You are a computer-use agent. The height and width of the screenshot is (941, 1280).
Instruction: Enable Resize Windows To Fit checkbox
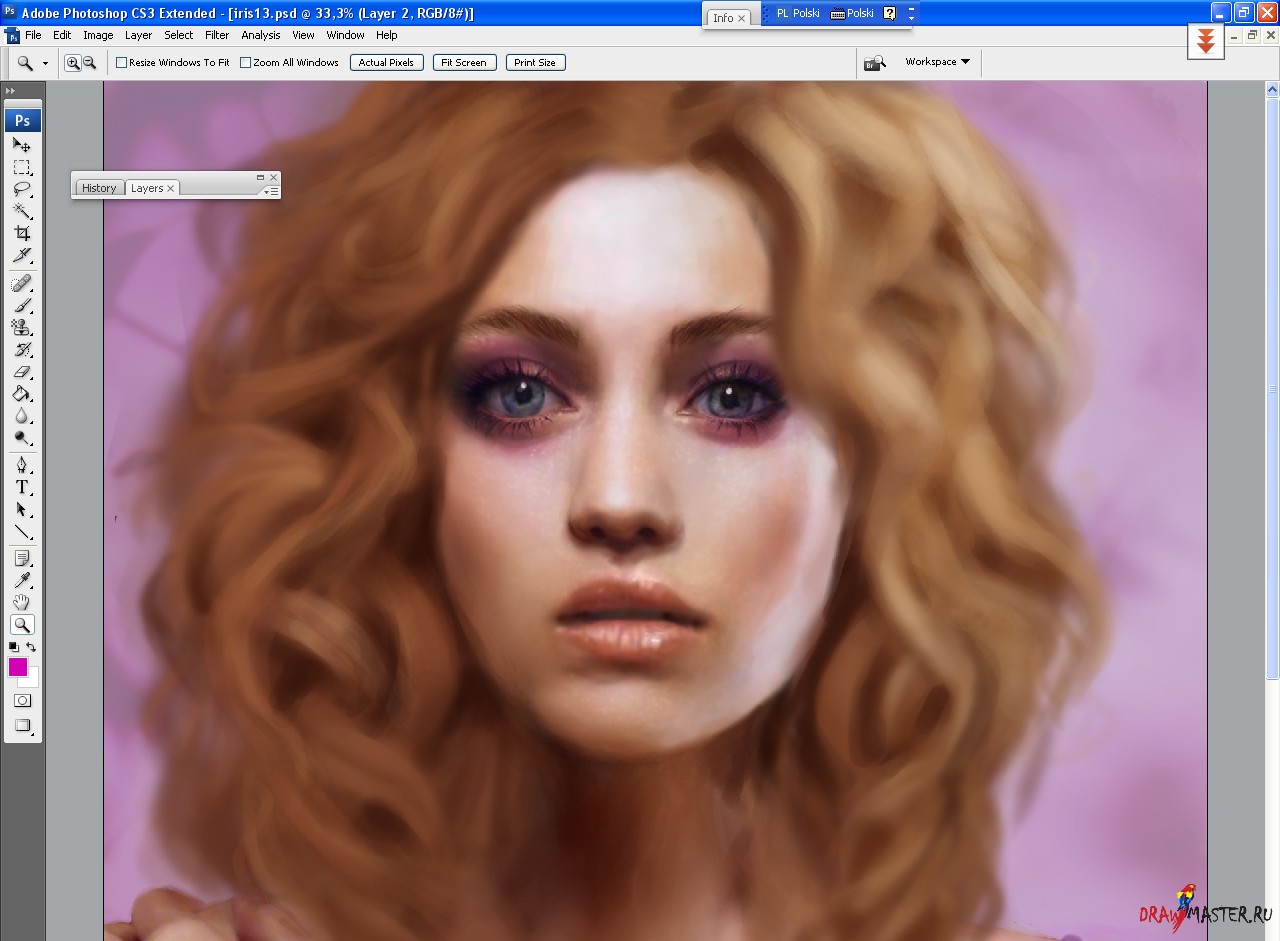121,62
